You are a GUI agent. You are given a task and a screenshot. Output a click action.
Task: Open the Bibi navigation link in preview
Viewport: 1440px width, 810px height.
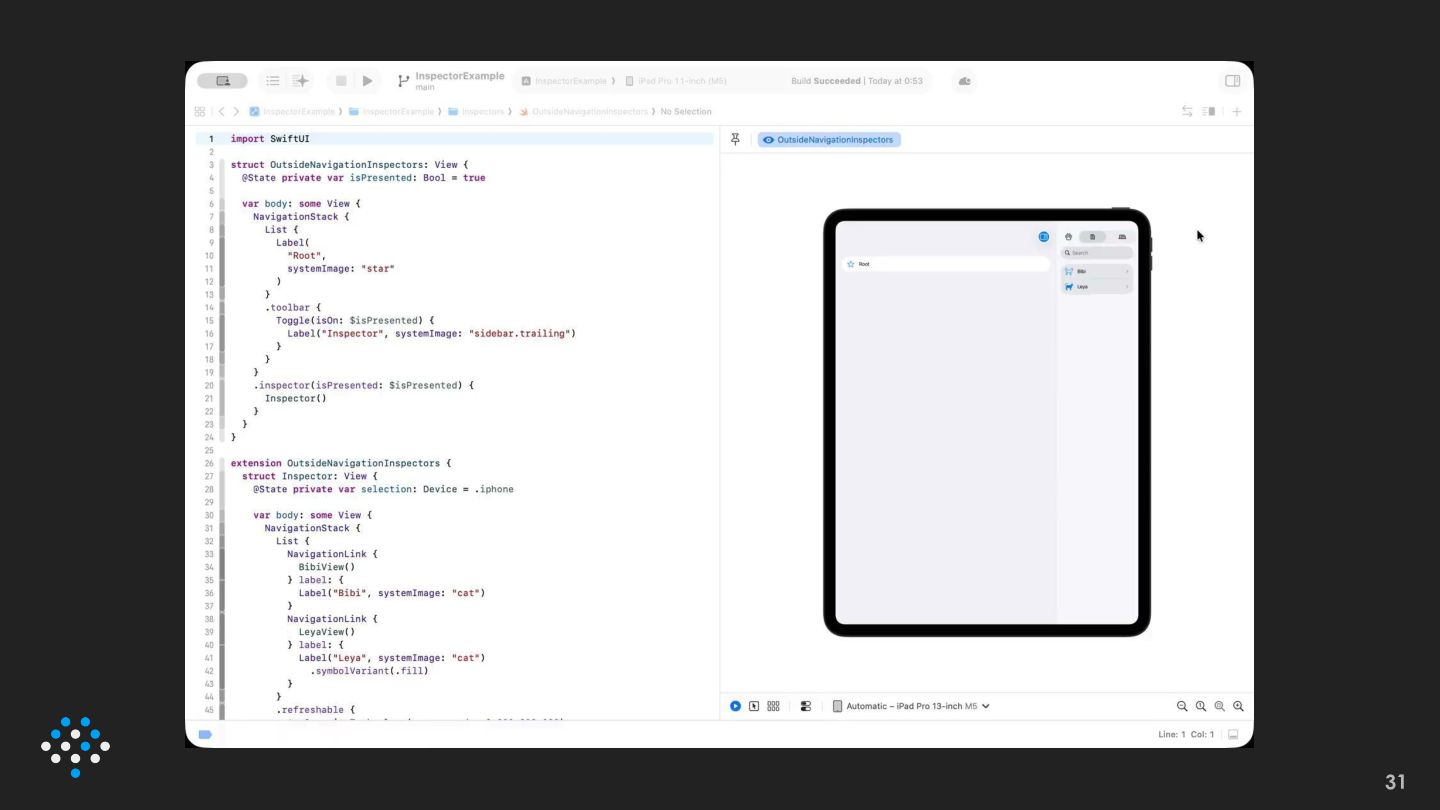coord(1097,271)
